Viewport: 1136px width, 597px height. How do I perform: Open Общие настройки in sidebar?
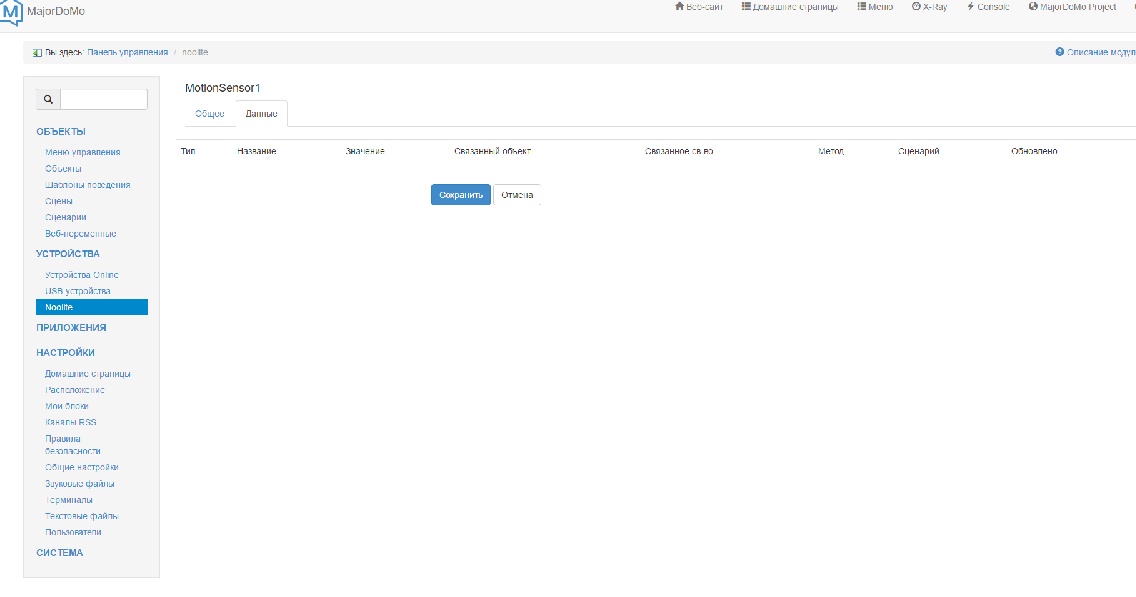click(82, 467)
